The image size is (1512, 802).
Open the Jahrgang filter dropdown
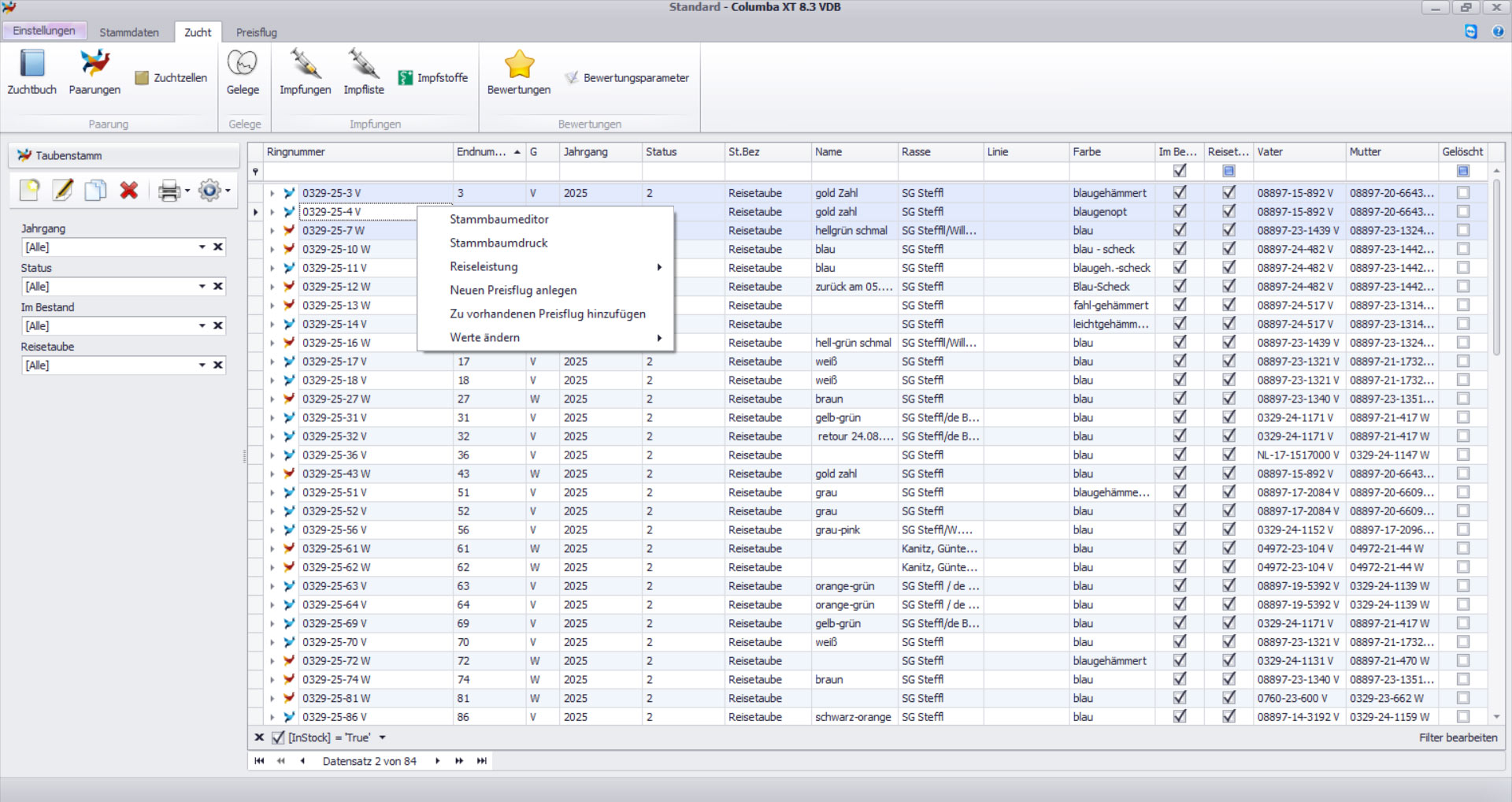(202, 247)
